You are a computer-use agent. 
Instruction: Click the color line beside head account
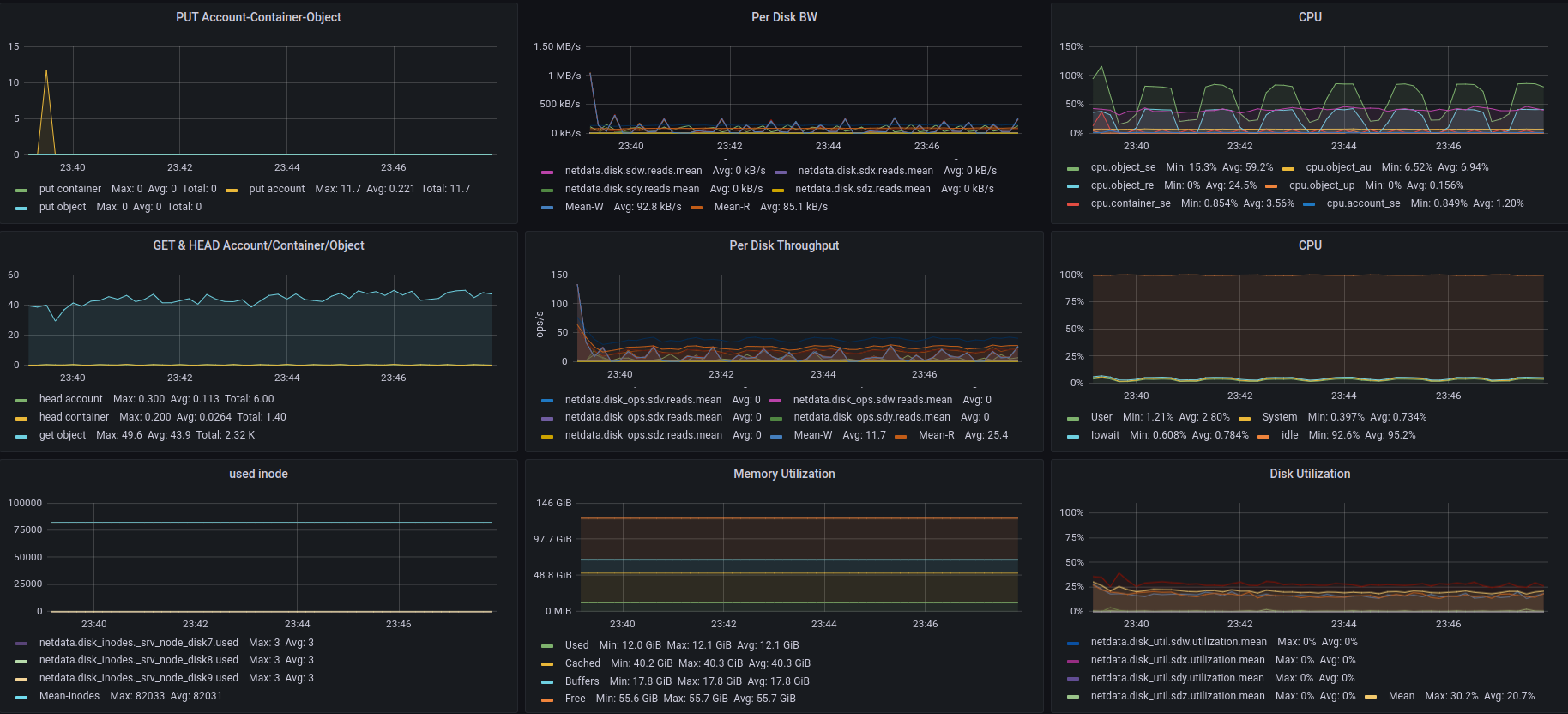[21, 400]
